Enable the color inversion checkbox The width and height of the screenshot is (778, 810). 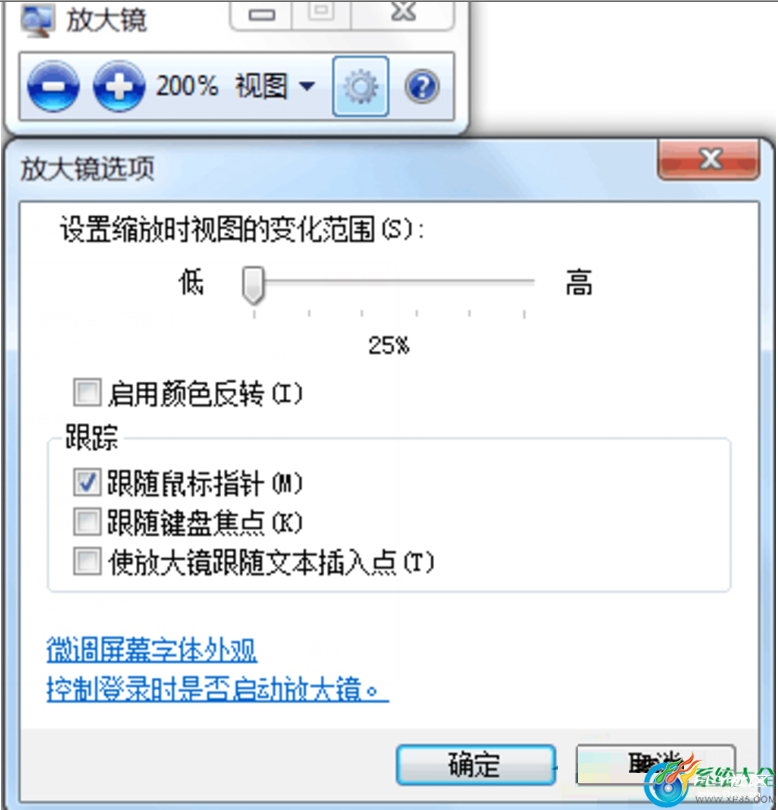tap(87, 393)
